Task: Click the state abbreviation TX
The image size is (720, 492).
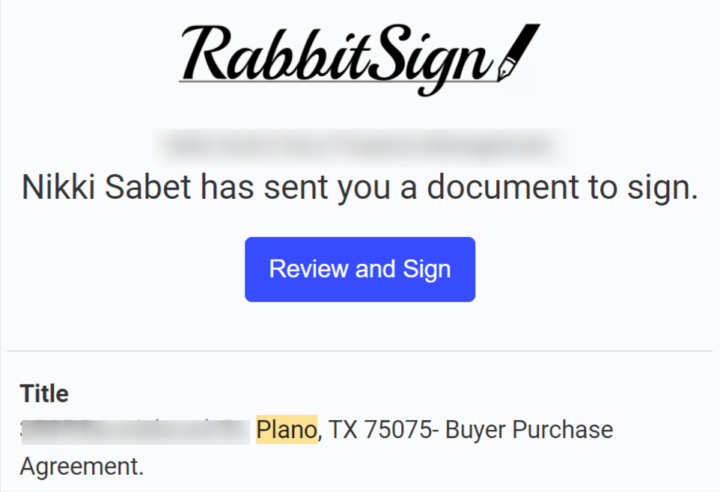Action: (343, 430)
